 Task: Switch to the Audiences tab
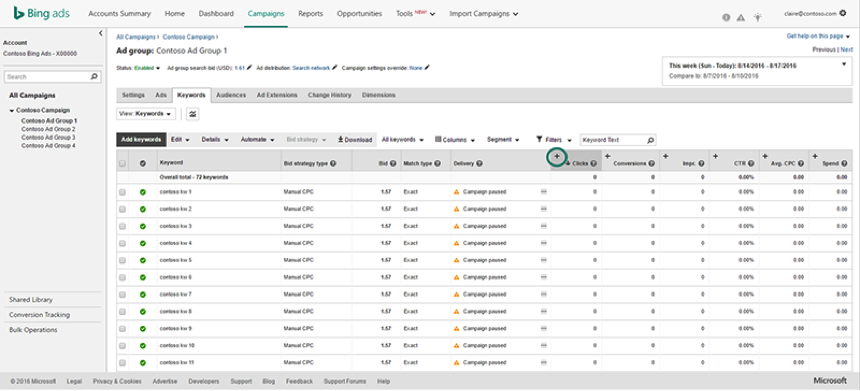pos(231,95)
